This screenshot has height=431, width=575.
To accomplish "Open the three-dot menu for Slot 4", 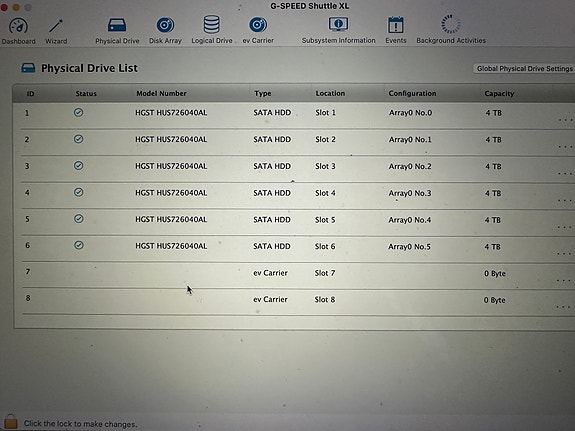I will point(565,200).
